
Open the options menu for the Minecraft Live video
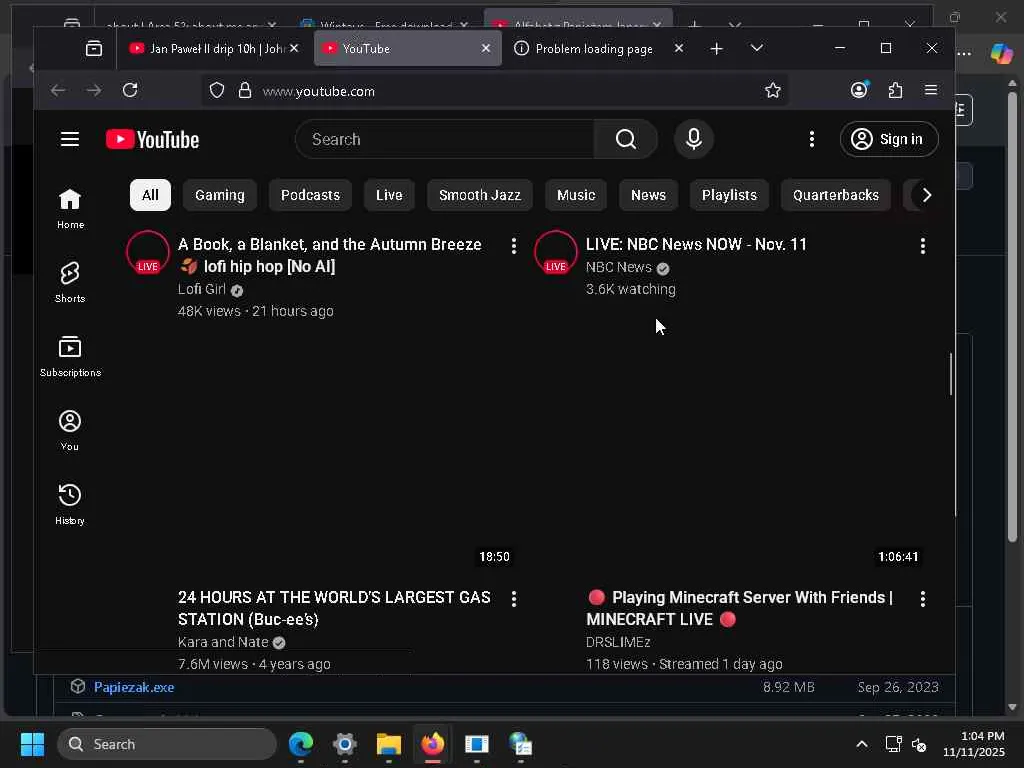pyautogui.click(x=923, y=599)
